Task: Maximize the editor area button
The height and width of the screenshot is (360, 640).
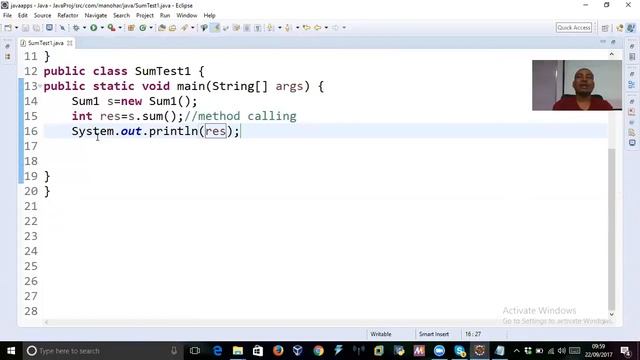Action: [613, 42]
